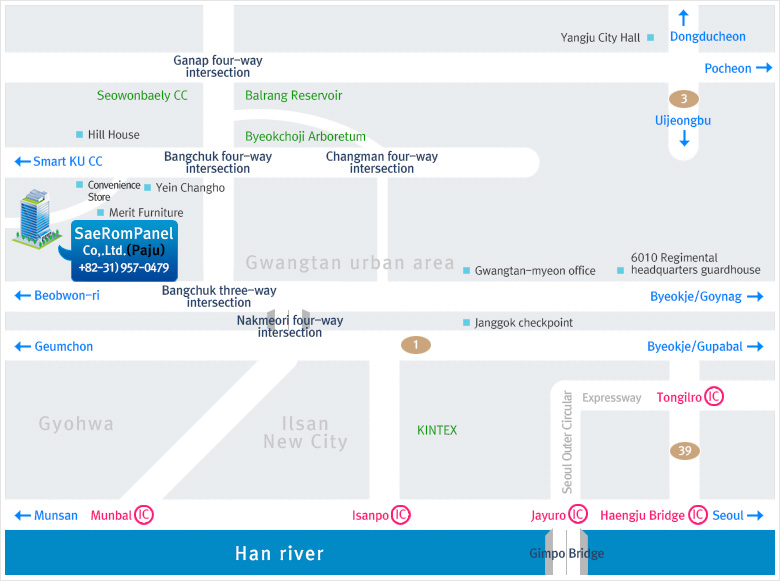Click the Byeokchoji Arboretum label
The image size is (780, 581).
(x=305, y=136)
